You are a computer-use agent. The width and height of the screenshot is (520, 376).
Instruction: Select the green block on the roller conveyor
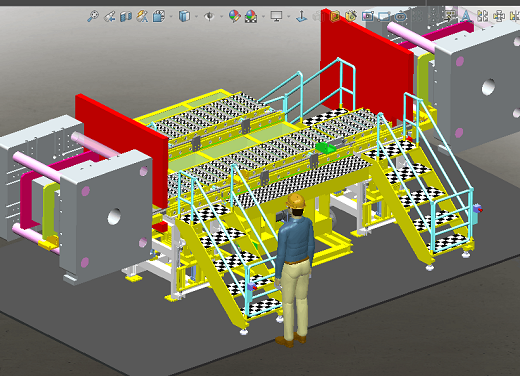pyautogui.click(x=325, y=148)
